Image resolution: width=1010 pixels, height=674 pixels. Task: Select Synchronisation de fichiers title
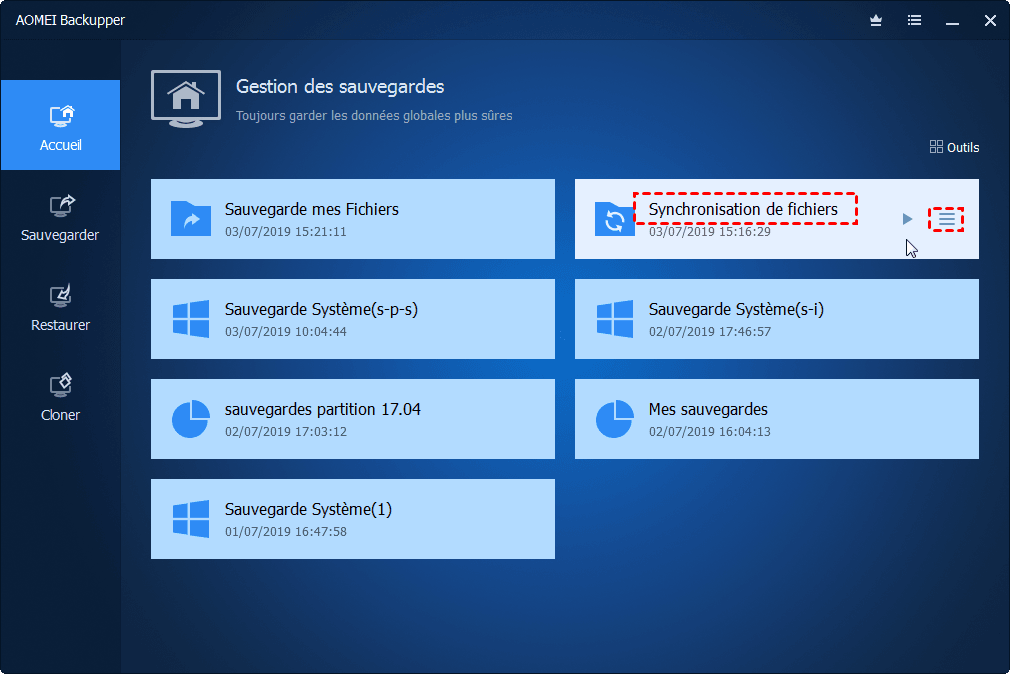(x=743, y=209)
